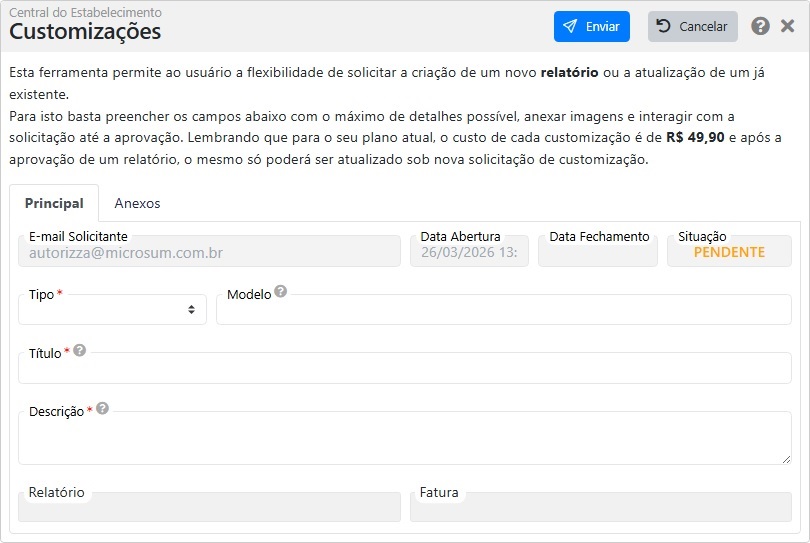810x543 pixels.
Task: Click the Situação PENDENTE status field
Action: point(728,253)
